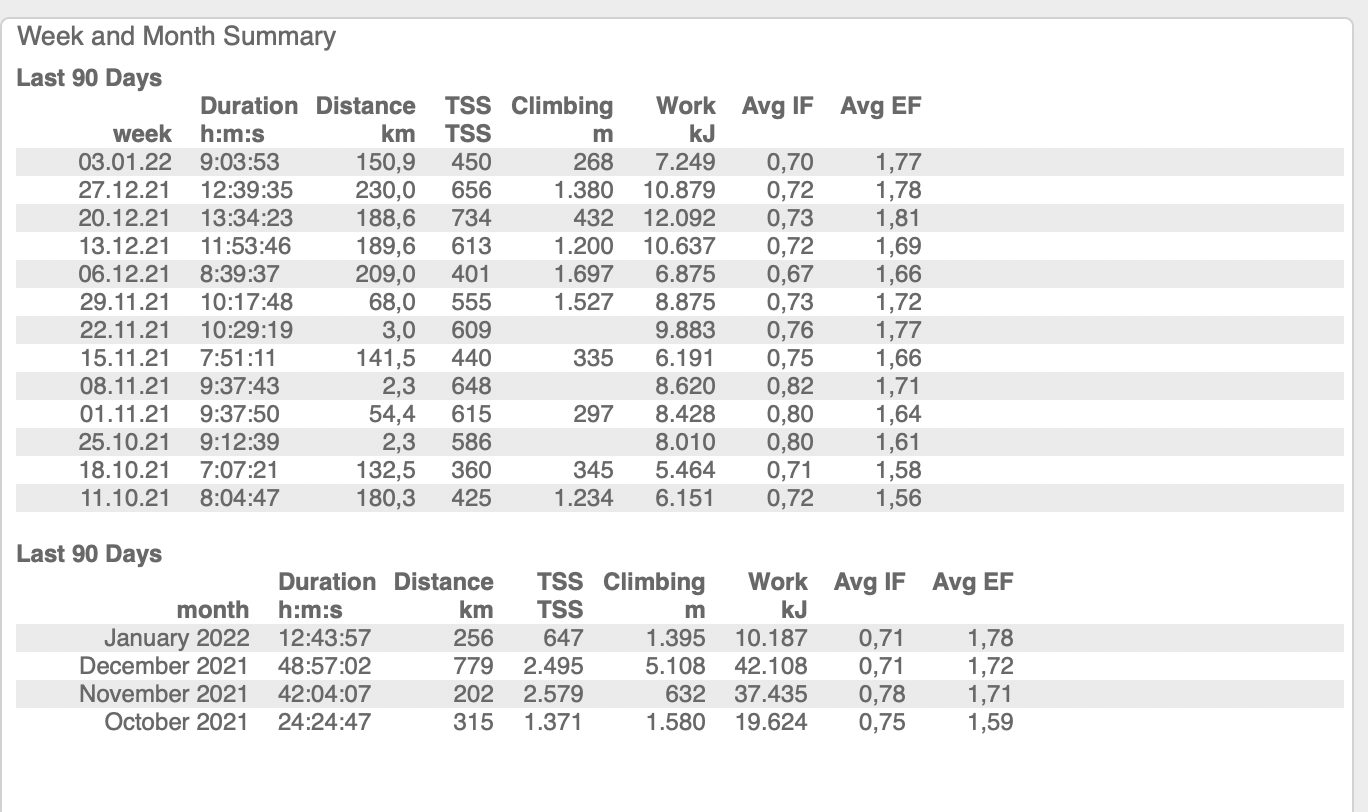The image size is (1368, 812).
Task: Select the December 2021 month row
Action: click(x=165, y=666)
